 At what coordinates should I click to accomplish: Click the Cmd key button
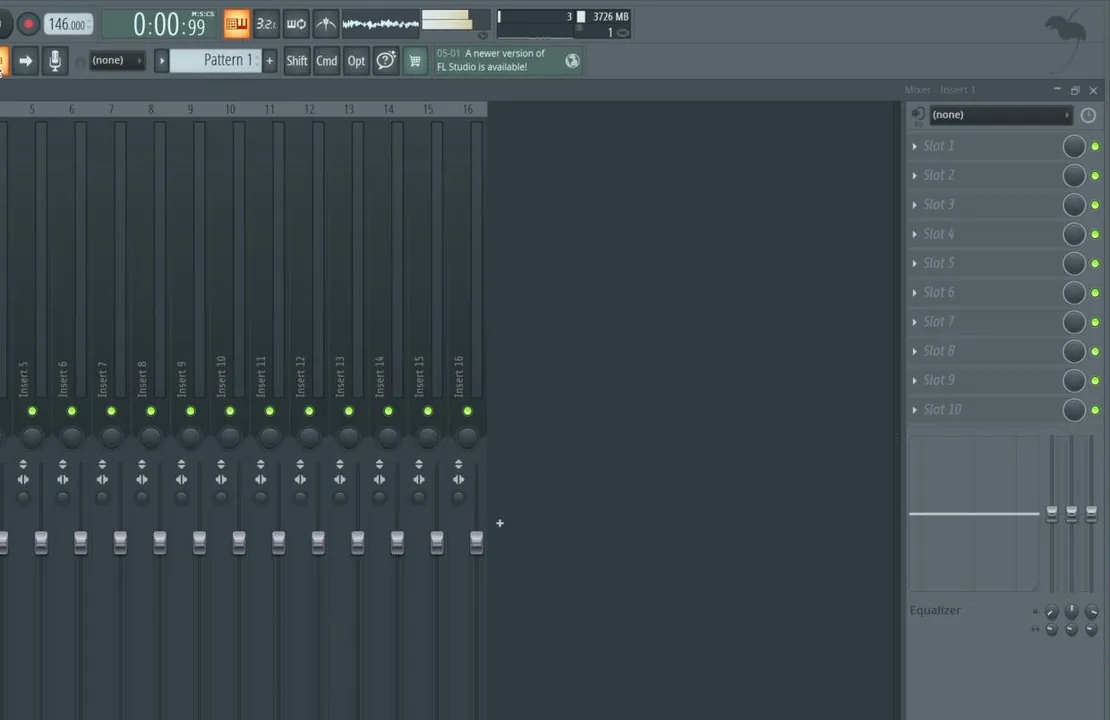(x=326, y=61)
